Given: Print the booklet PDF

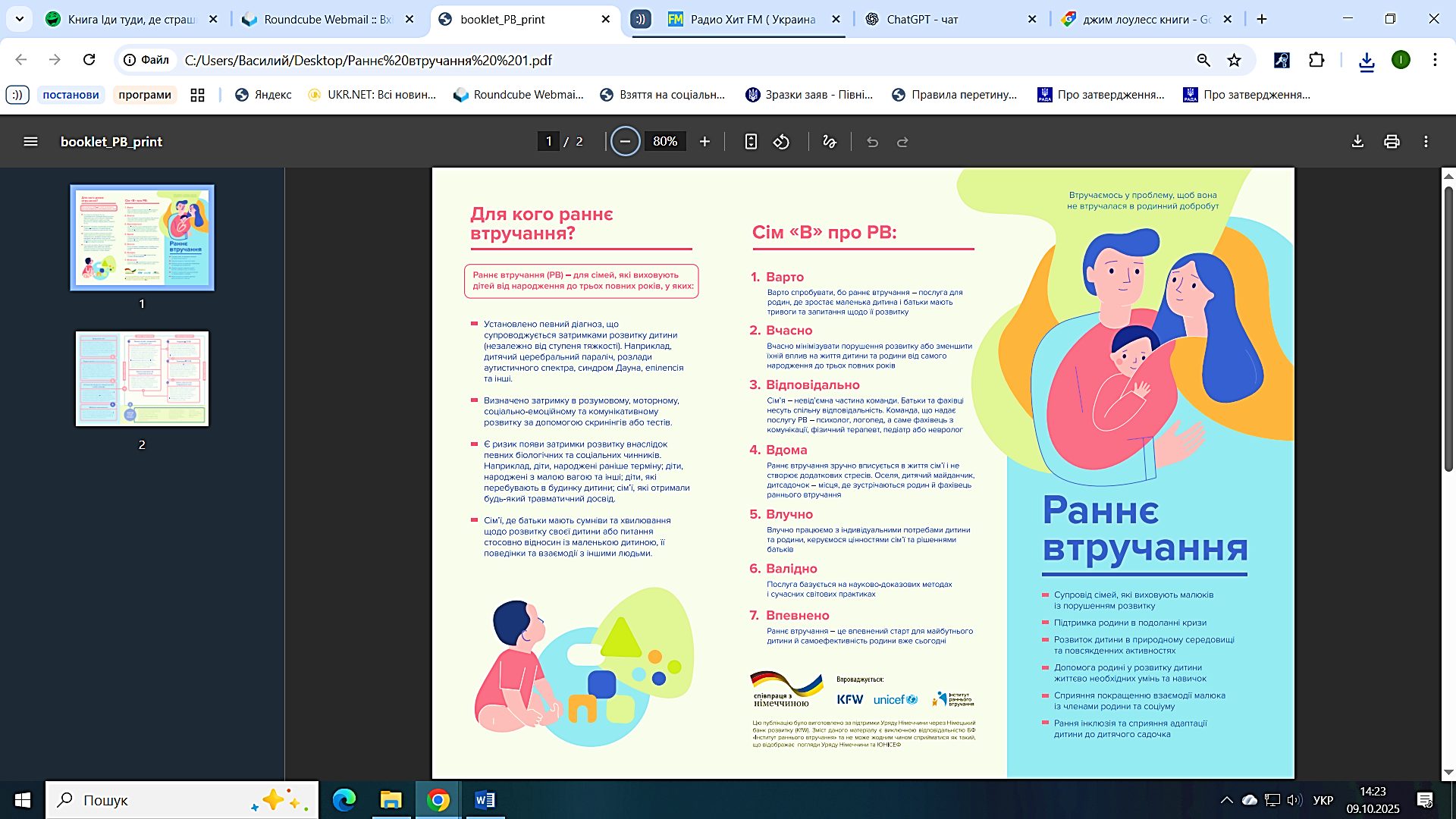Looking at the screenshot, I should coord(1392,142).
